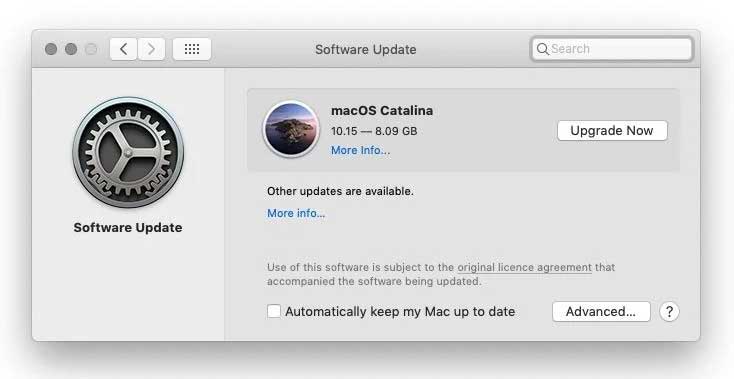Image resolution: width=734 pixels, height=379 pixels.
Task: Click the Other updates are available text
Action: [x=340, y=191]
